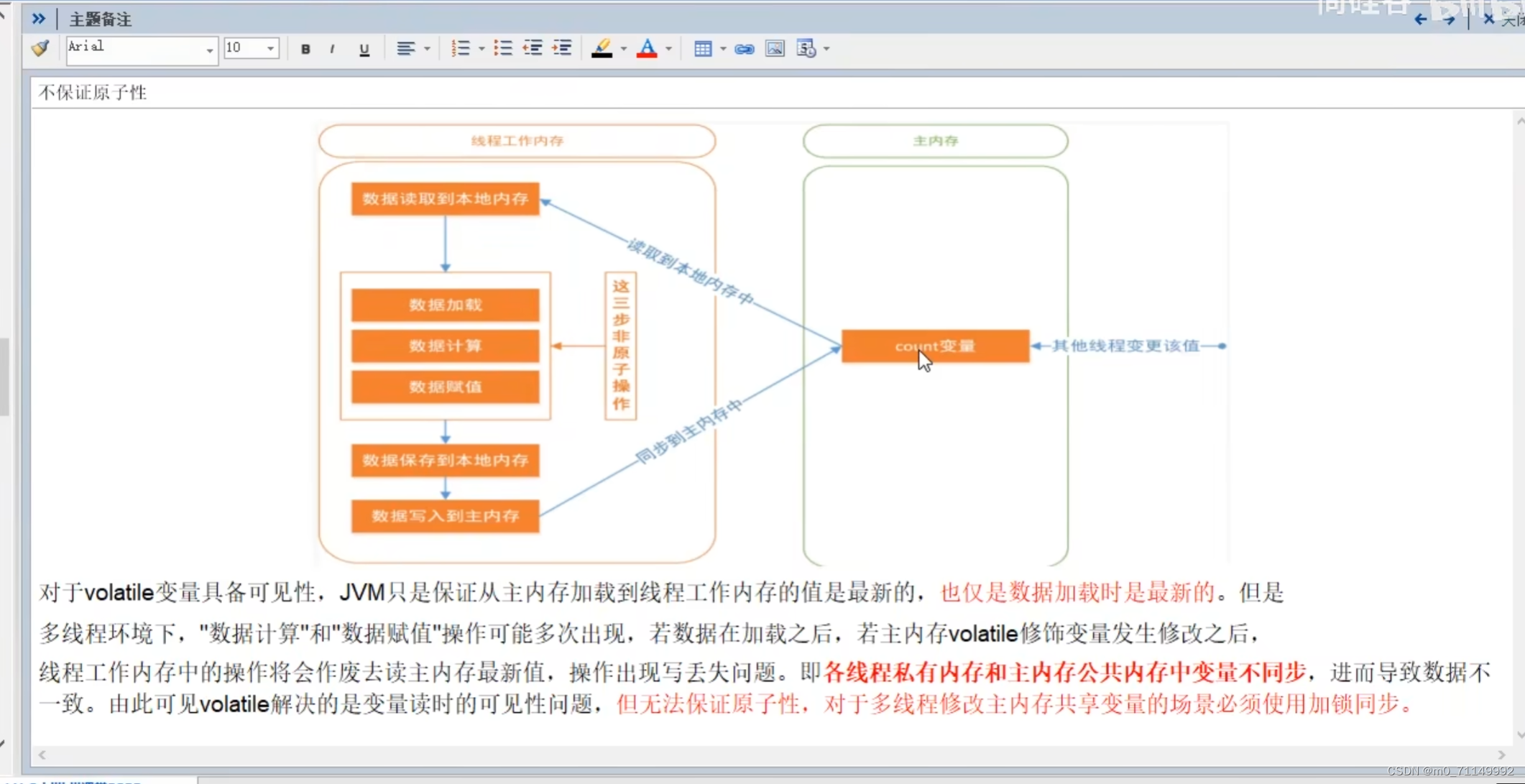Apply a numbered list

coord(460,49)
